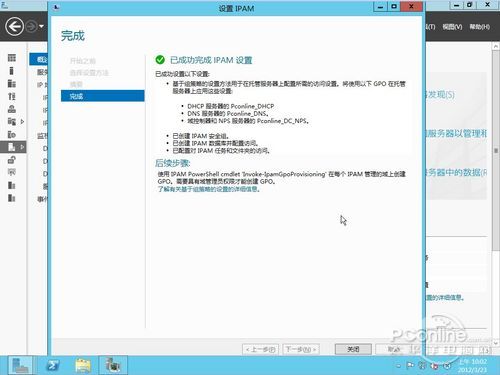500x375 pixels.
Task: Click the Action Center flag tray icon
Action: pyautogui.click(x=410, y=366)
